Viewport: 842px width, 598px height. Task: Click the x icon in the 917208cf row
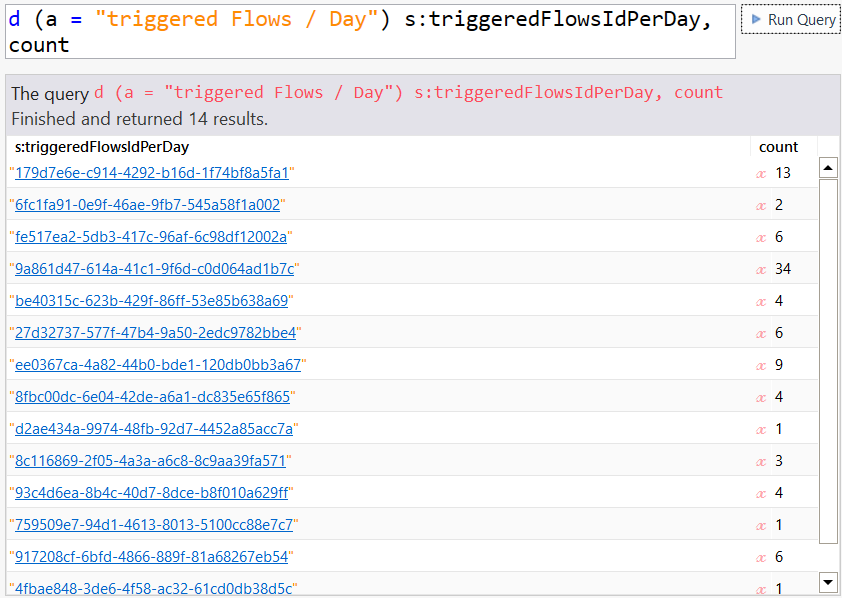pos(761,557)
